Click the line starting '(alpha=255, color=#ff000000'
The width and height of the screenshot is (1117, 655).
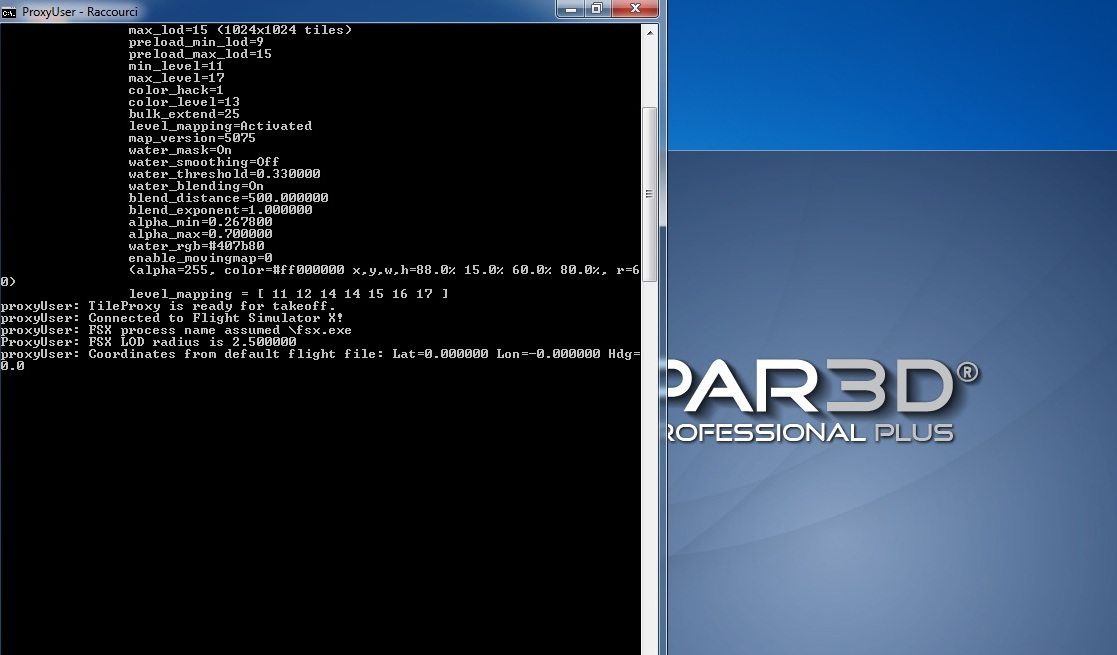tap(384, 270)
